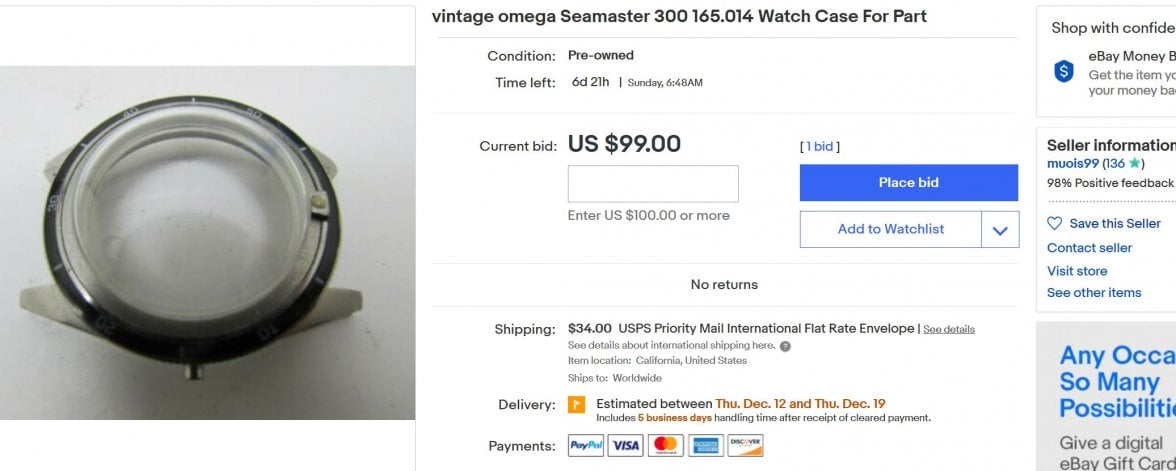Open the 1 bid history link

tap(820, 147)
